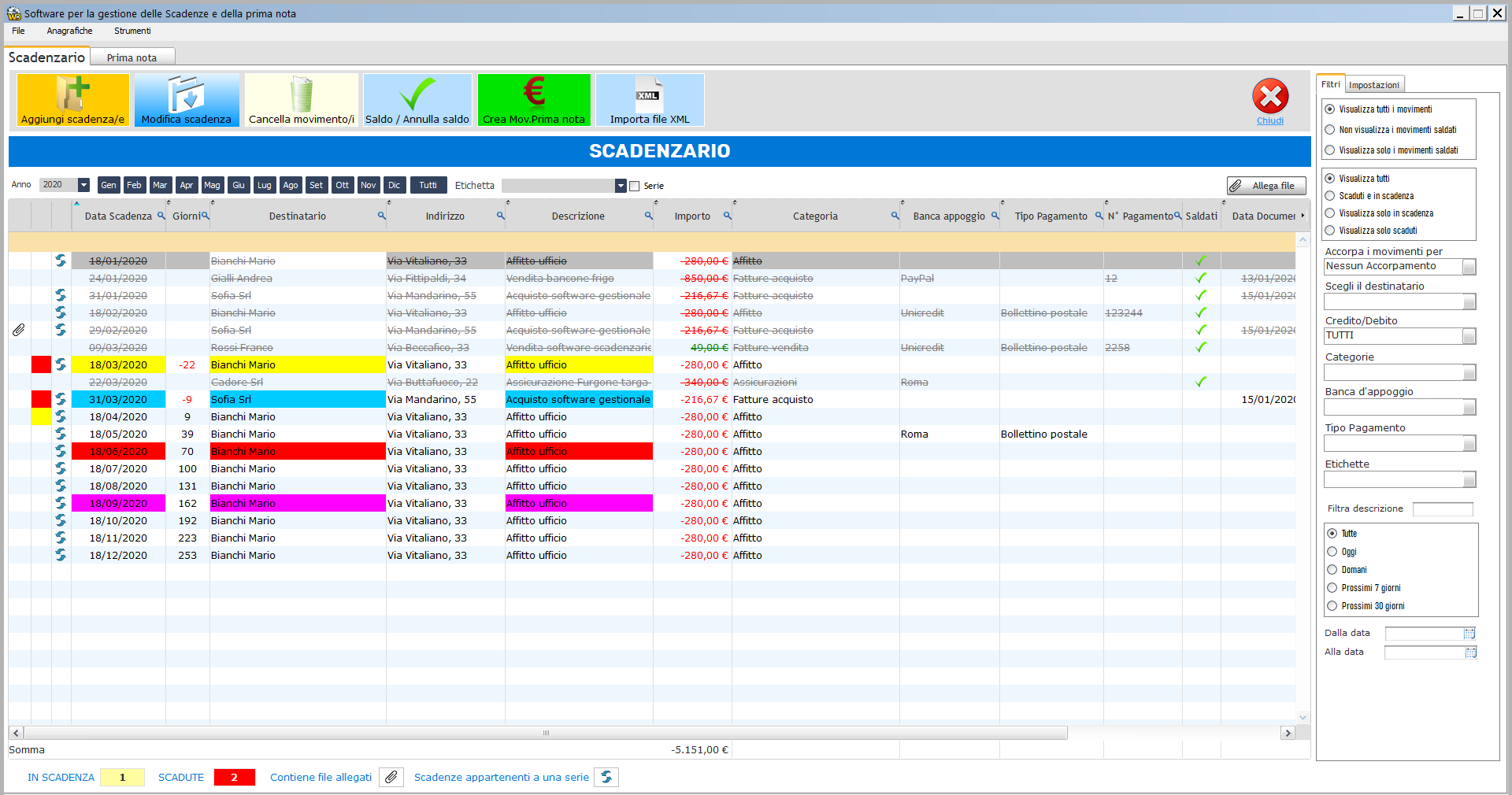Viewport: 1512px width, 795px height.
Task: Click the Aggiungi scadenza/e folder icon
Action: click(x=72, y=94)
